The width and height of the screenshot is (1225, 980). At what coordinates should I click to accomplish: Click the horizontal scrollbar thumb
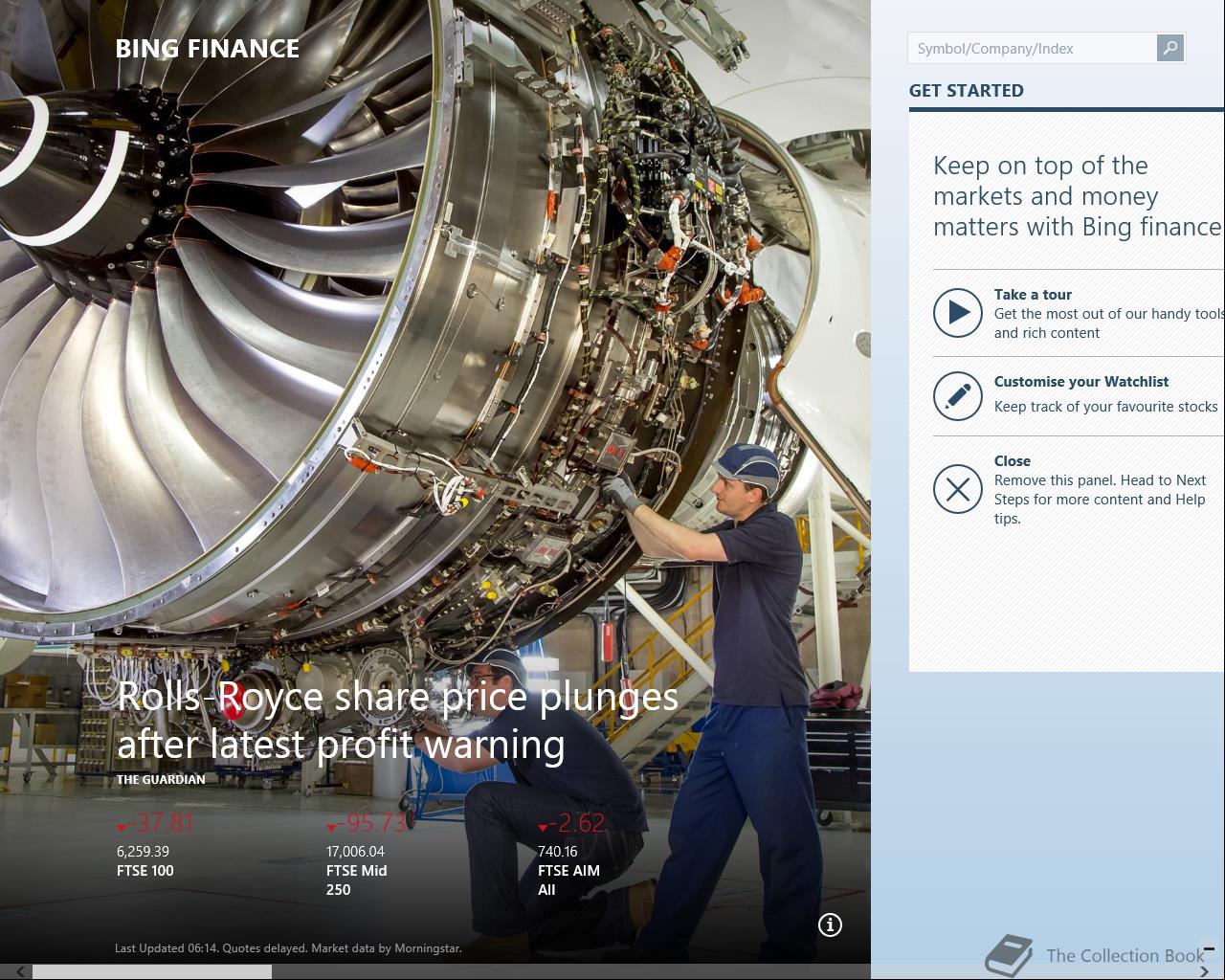(152, 972)
